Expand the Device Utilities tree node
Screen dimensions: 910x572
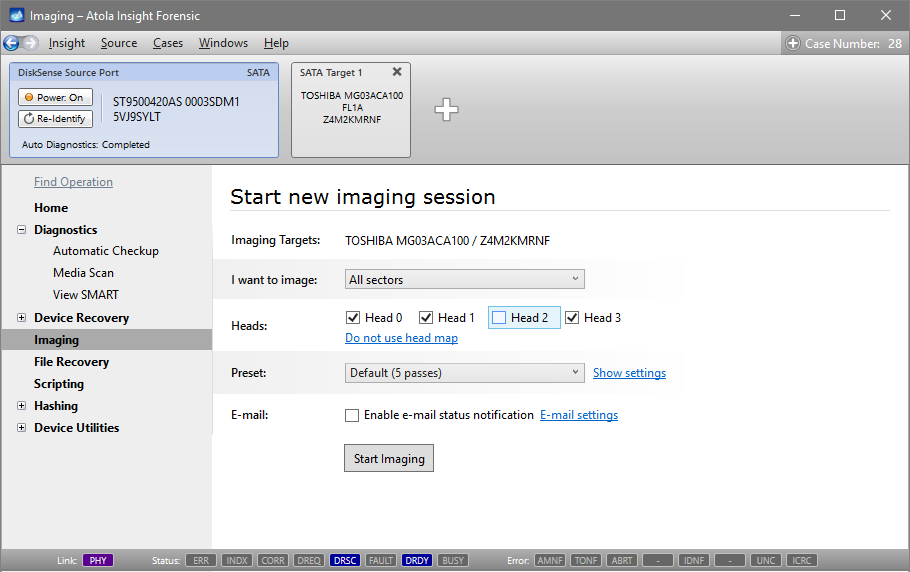(x=21, y=428)
